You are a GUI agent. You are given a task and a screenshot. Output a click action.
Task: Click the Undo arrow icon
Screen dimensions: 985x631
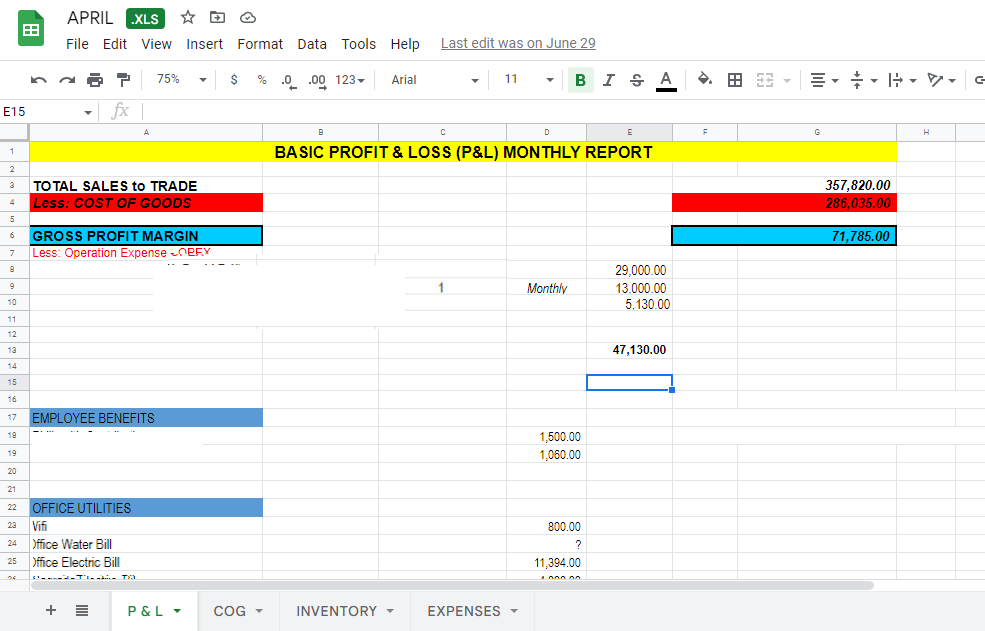[38, 80]
